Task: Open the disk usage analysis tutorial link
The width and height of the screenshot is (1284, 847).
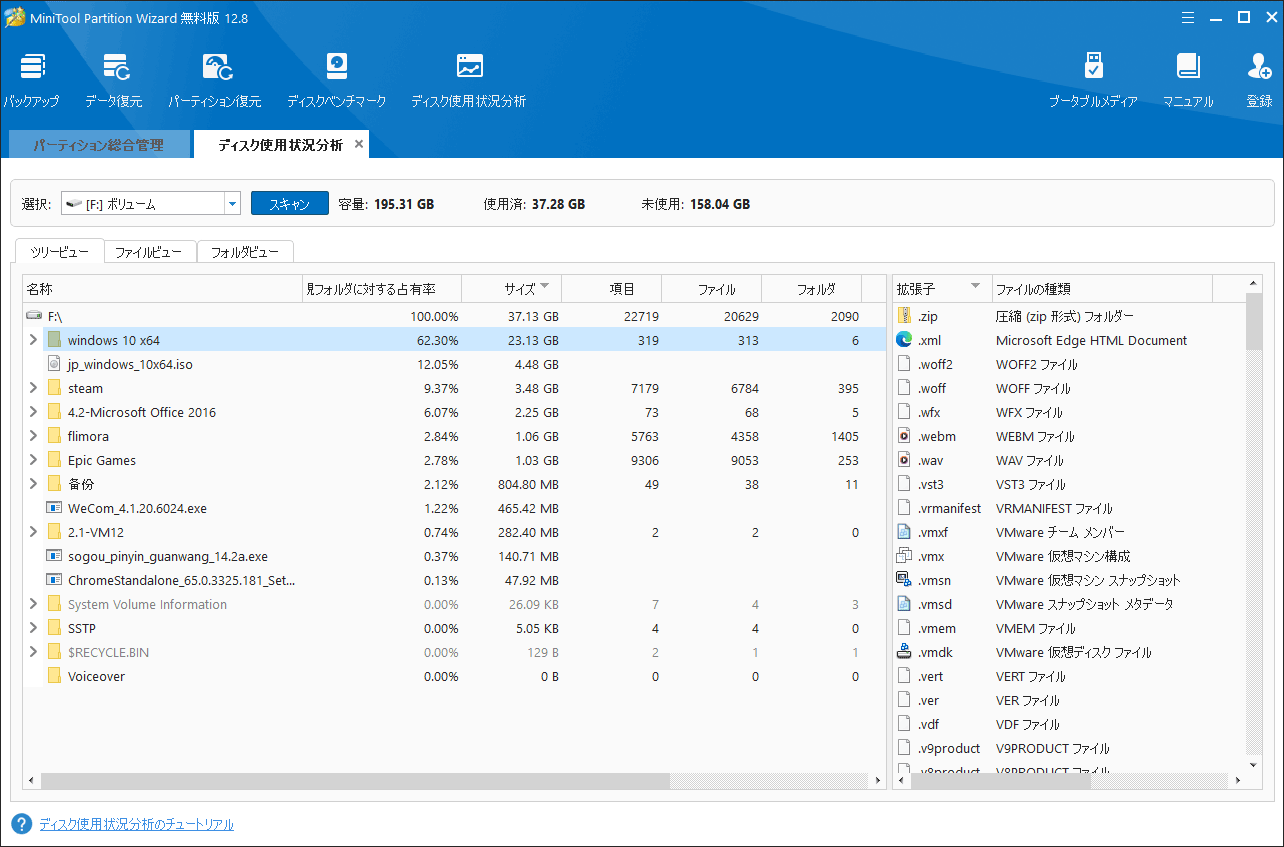Action: [136, 824]
